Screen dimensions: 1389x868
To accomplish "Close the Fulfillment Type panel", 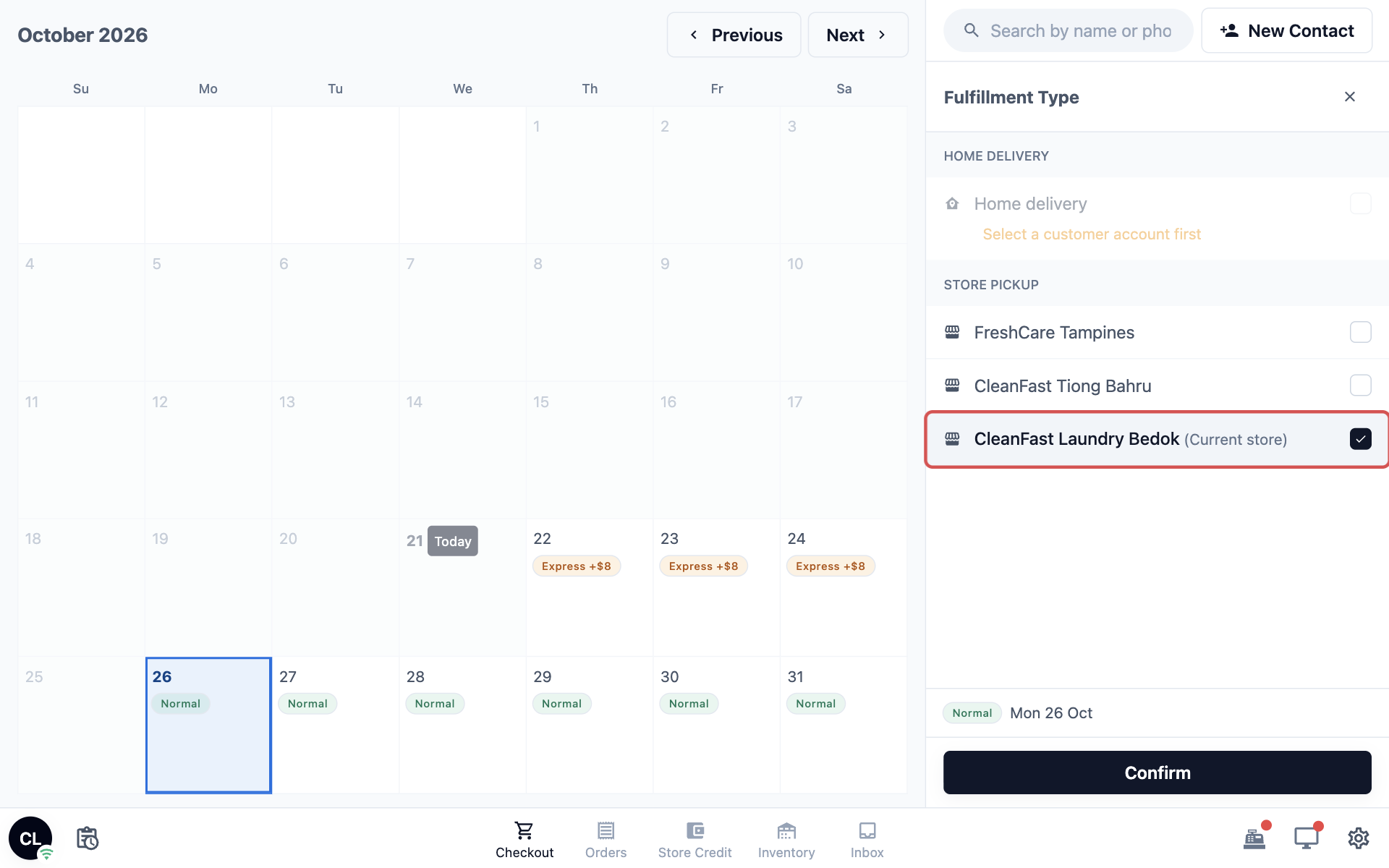I will (x=1350, y=97).
